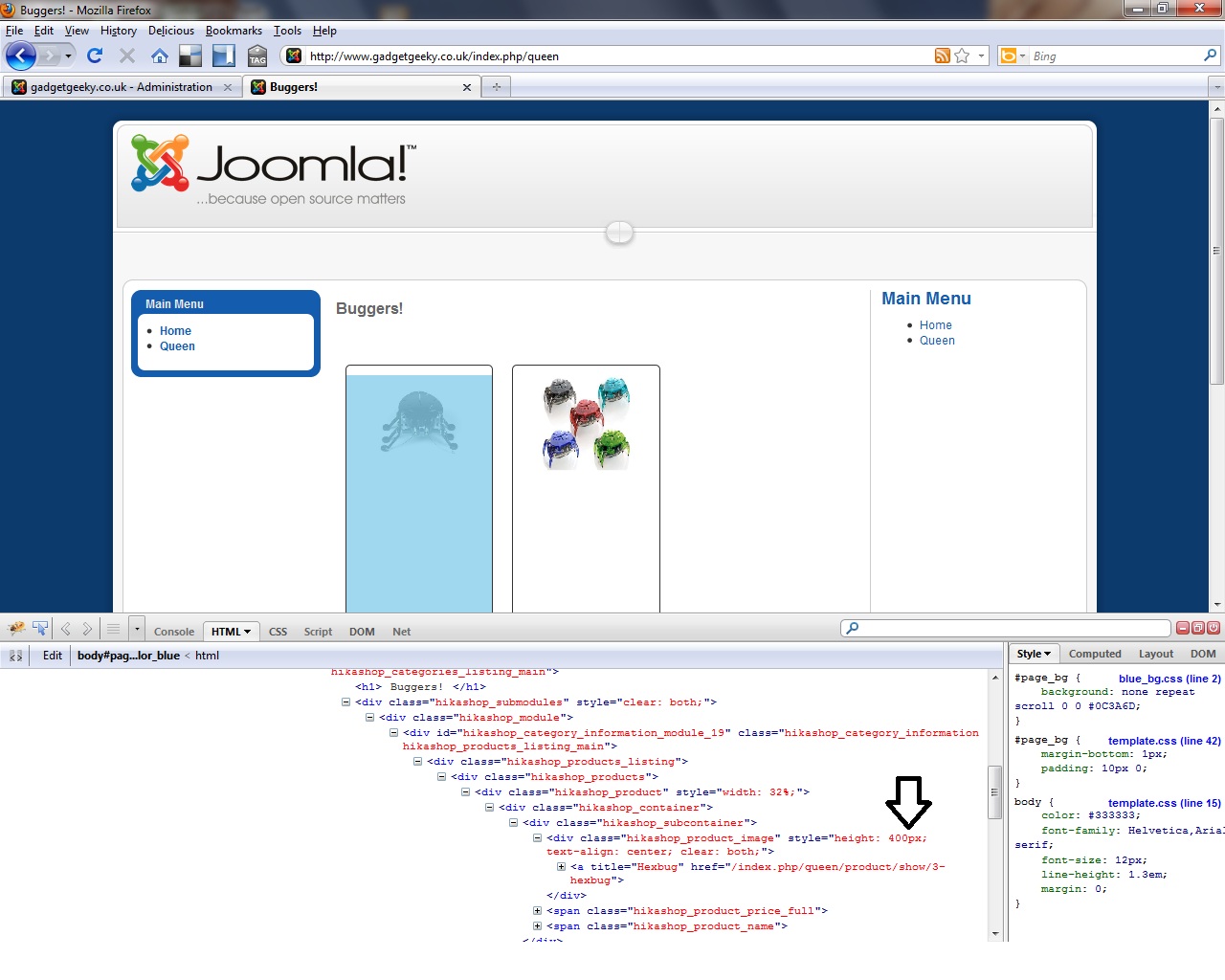Open the blue bookmarks sidebar icon
This screenshot has width=1225, height=980.
pos(224,56)
